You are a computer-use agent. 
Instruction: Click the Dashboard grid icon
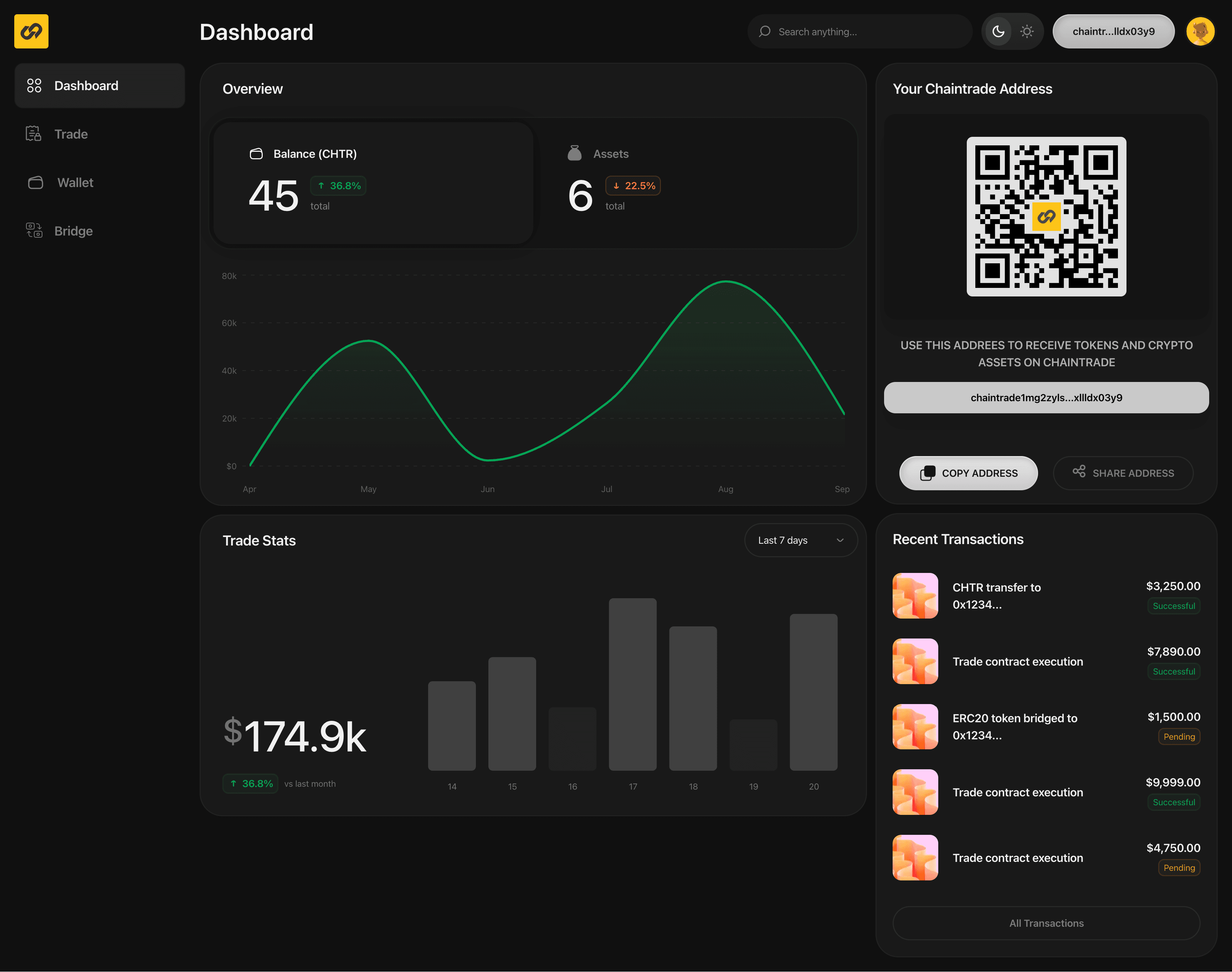coord(34,86)
